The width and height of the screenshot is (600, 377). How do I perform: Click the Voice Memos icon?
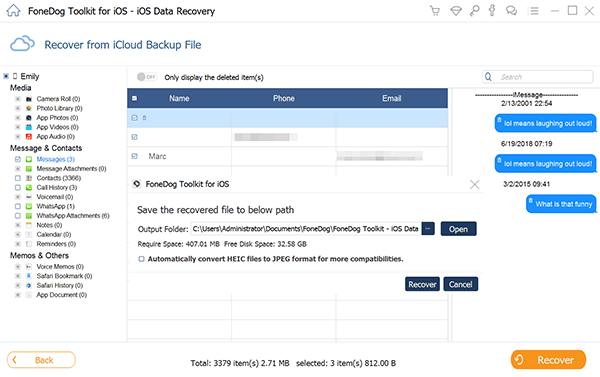(29, 266)
